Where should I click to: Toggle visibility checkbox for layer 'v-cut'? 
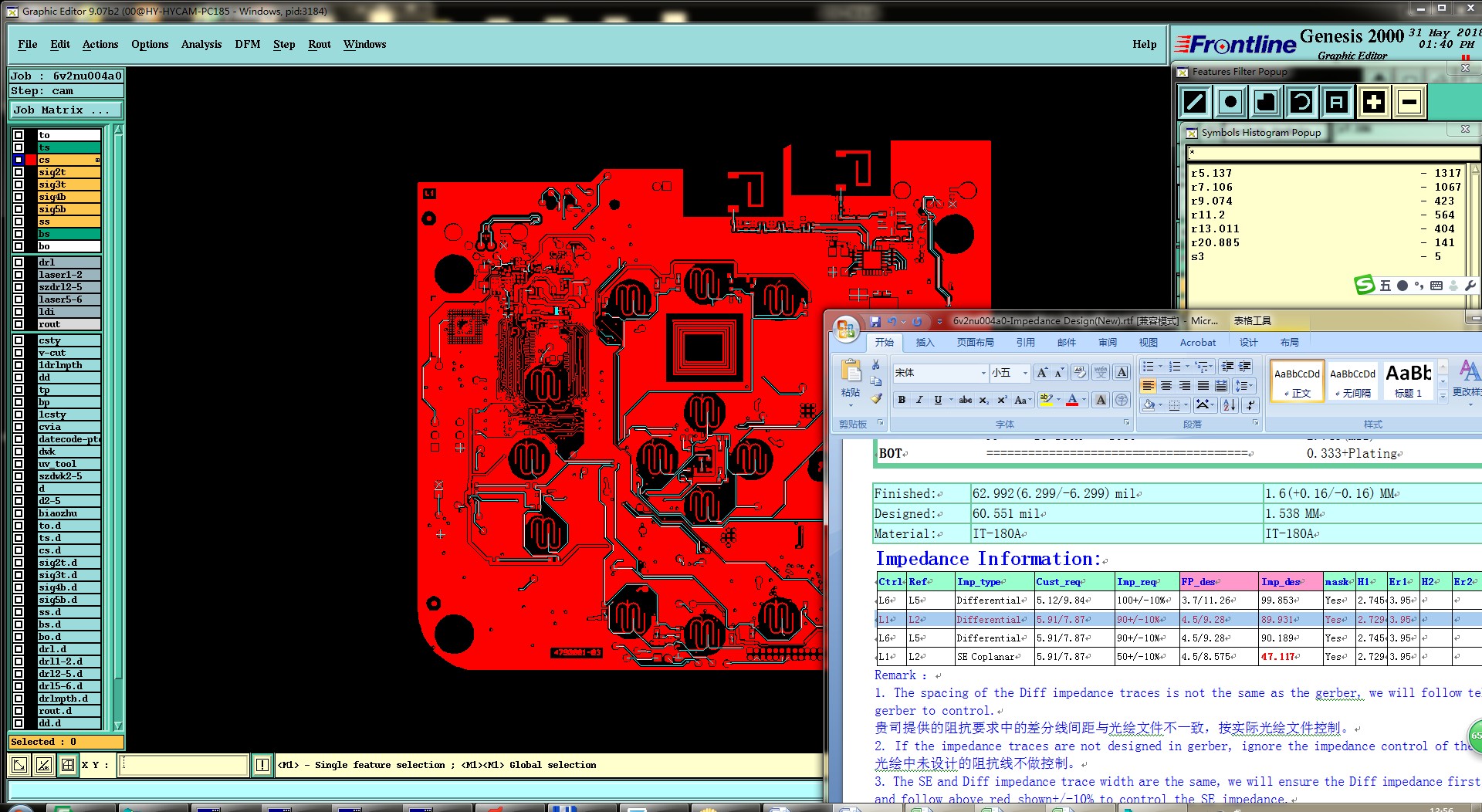click(19, 353)
